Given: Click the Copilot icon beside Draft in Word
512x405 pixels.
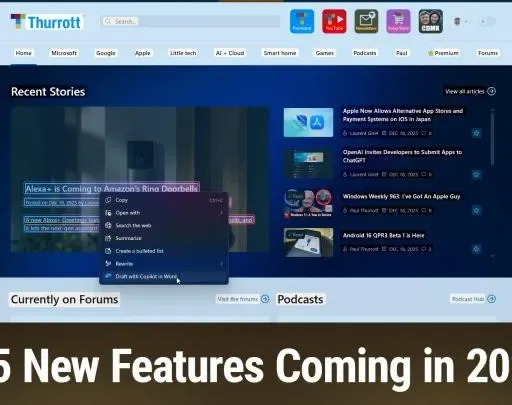Looking at the screenshot, I should pos(108,276).
